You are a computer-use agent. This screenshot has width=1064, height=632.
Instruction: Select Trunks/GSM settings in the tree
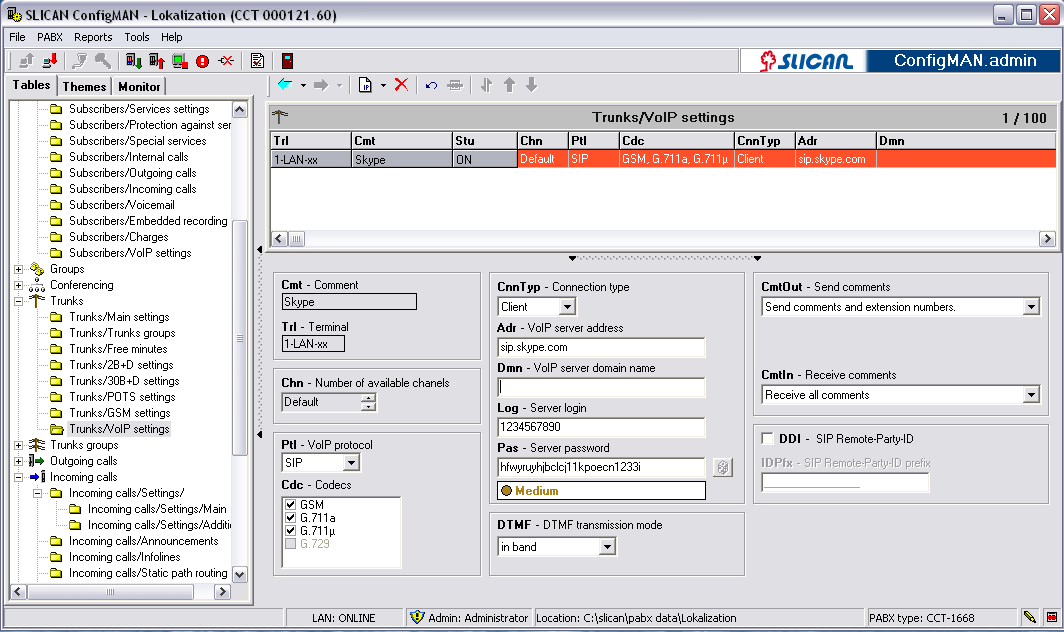[x=119, y=413]
